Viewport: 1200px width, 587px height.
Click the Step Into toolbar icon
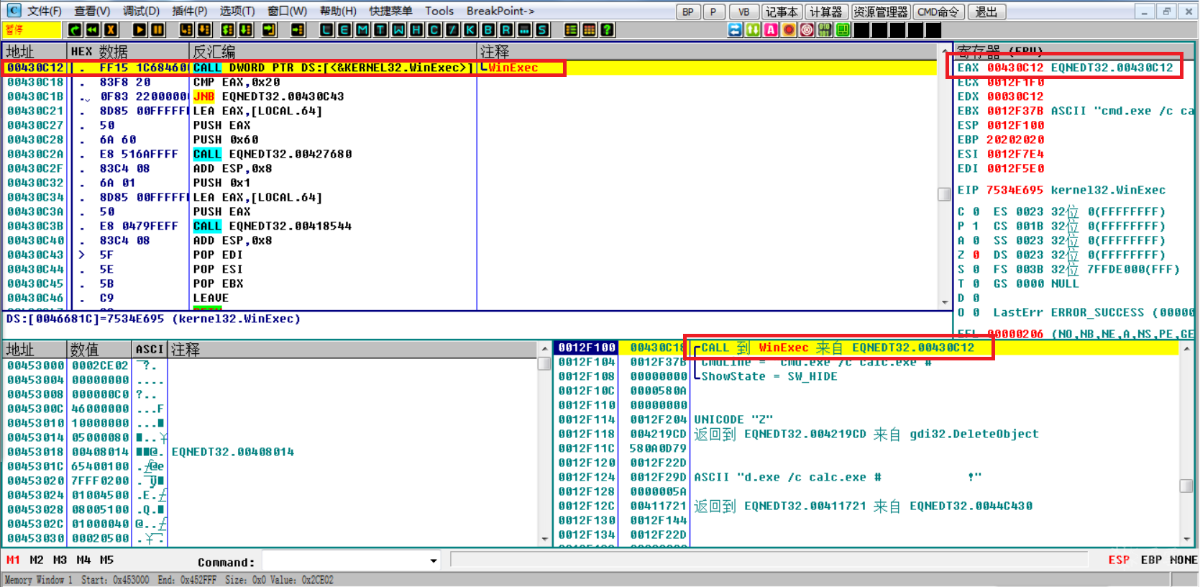(x=187, y=30)
